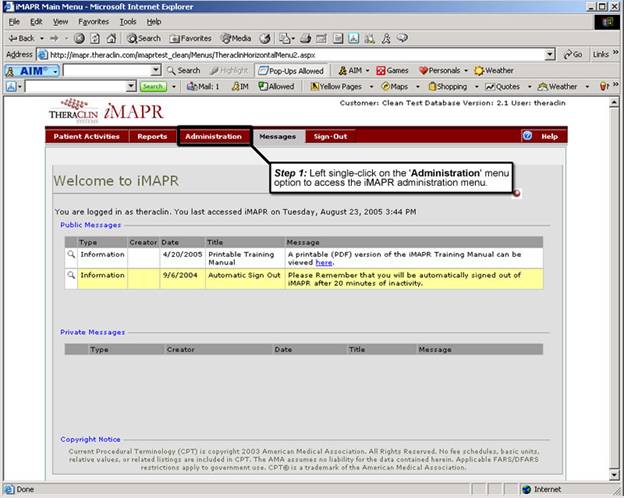The width and height of the screenshot is (624, 498).
Task: Toggle Pop-Ups Allowed in AIM toolbar
Action: (x=291, y=71)
